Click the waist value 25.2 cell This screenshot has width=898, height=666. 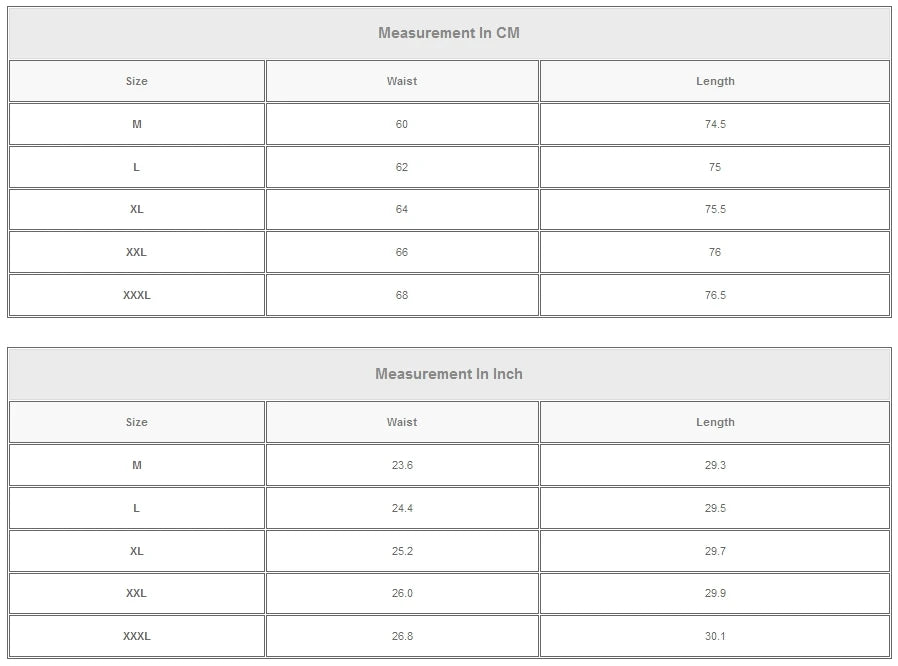click(x=402, y=551)
